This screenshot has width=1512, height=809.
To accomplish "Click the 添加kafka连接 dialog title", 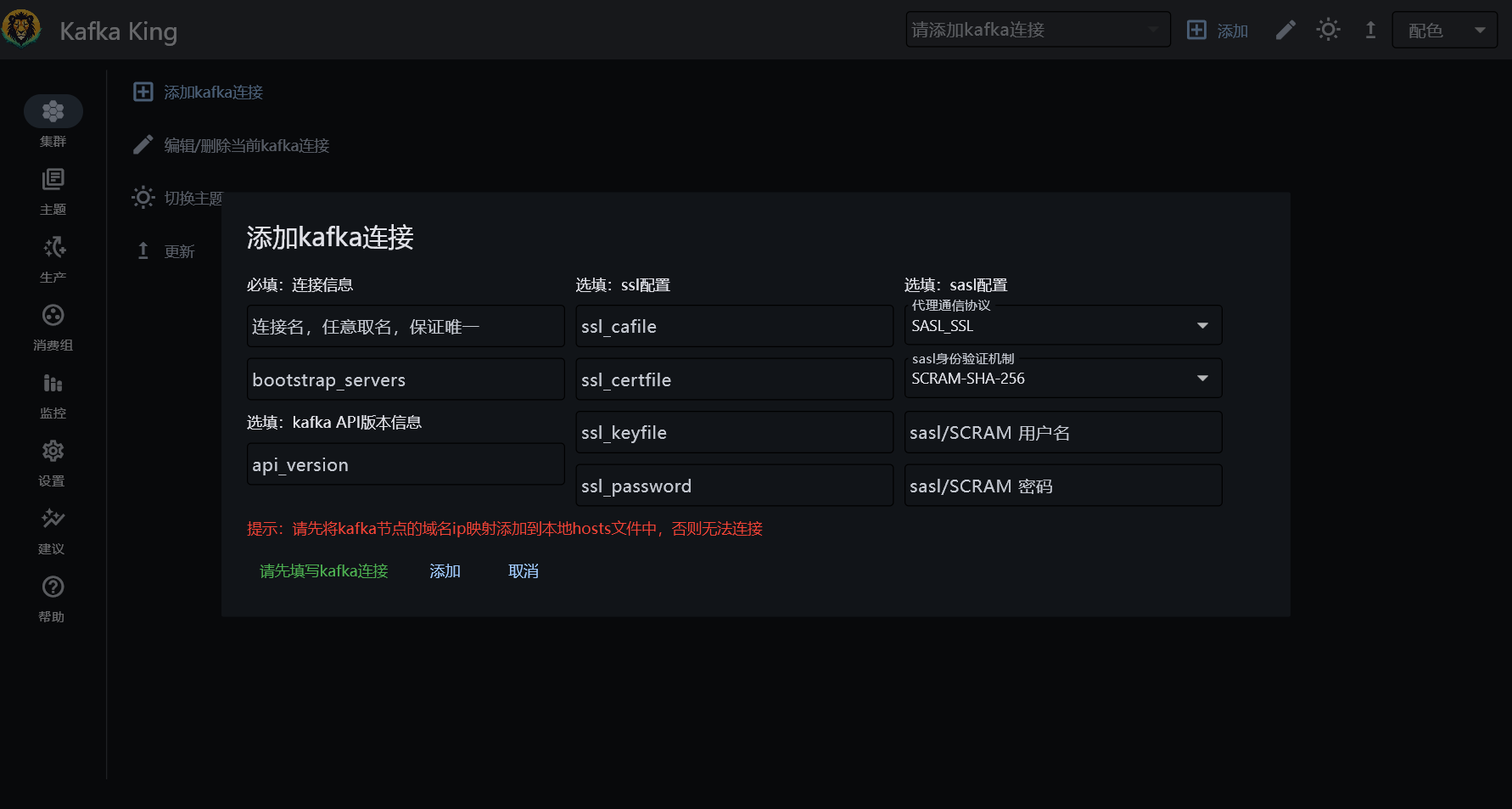I will [x=330, y=237].
